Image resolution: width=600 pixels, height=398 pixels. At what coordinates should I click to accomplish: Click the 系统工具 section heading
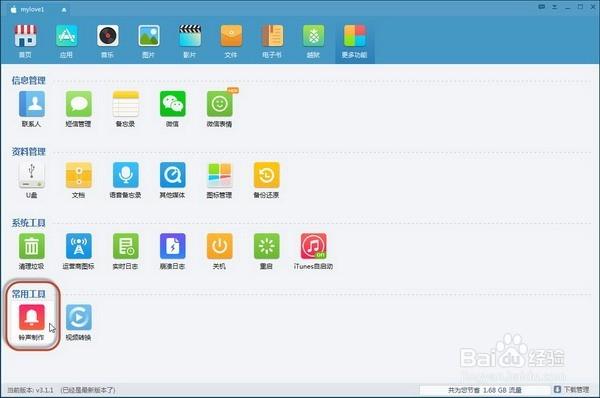pos(29,223)
